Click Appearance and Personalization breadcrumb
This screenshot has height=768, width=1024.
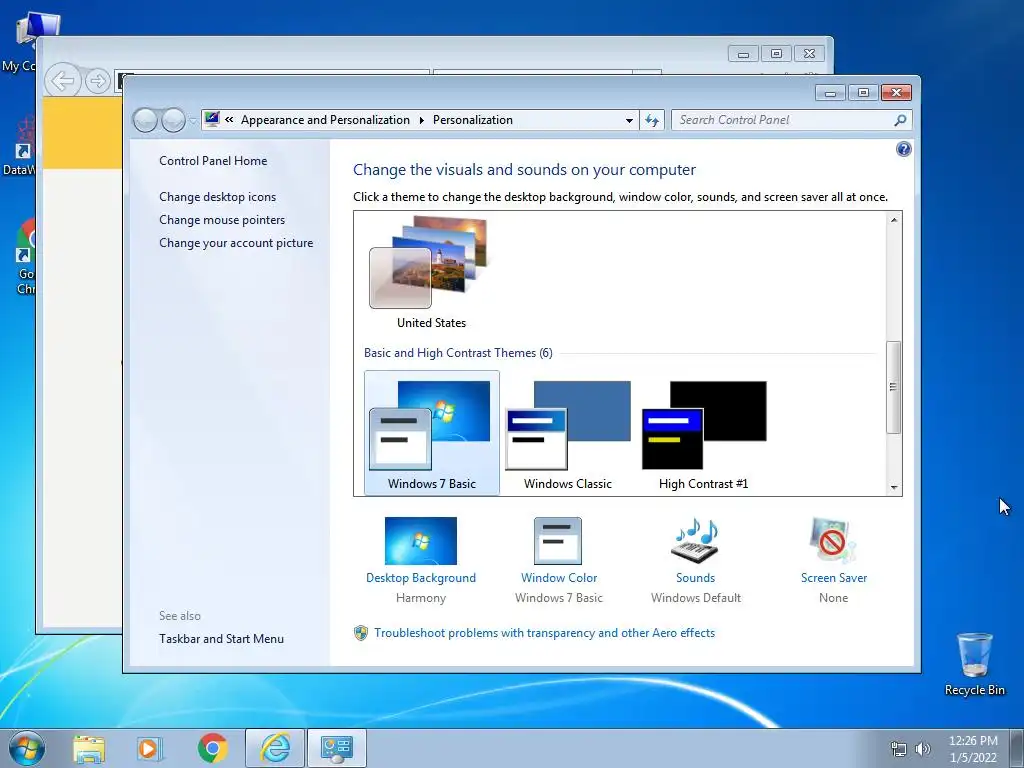point(325,120)
